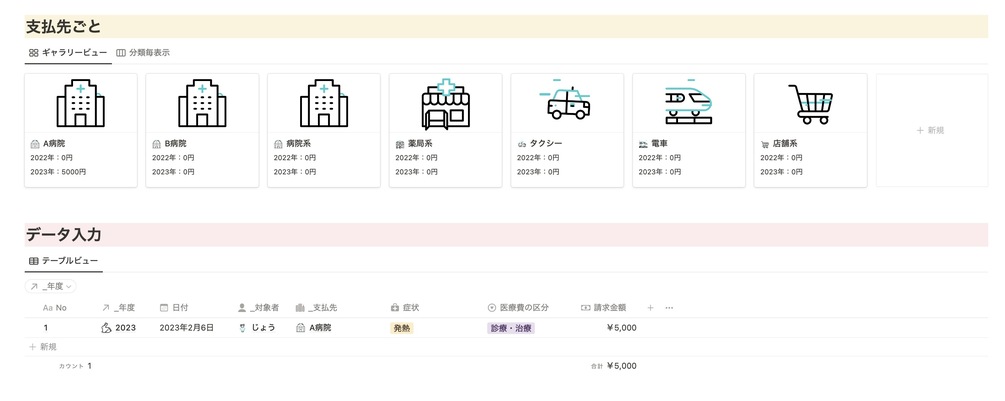Click the 発熱 symptom tag
The width and height of the screenshot is (1005, 401).
(402, 328)
